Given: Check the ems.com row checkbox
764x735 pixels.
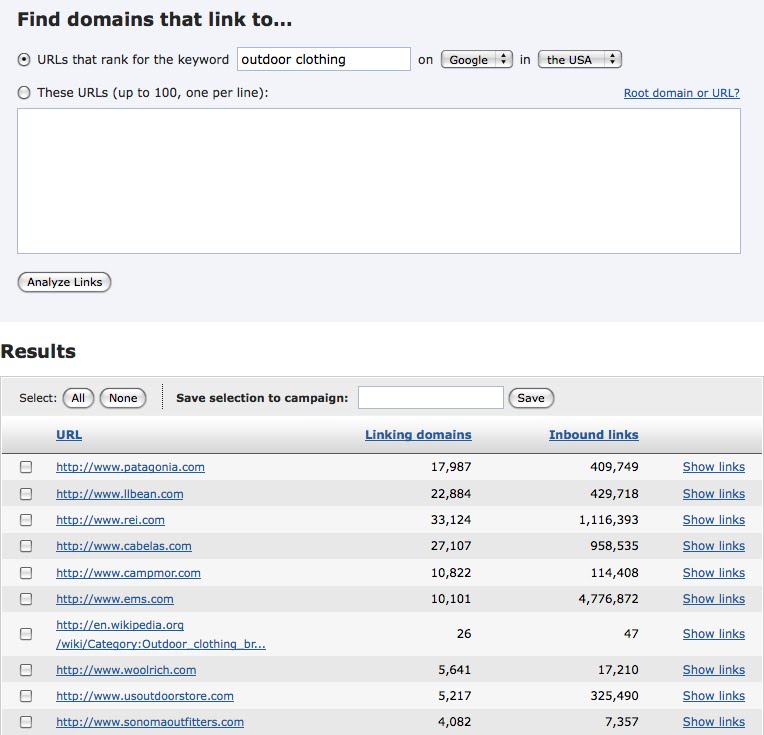Looking at the screenshot, I should pyautogui.click(x=26, y=599).
